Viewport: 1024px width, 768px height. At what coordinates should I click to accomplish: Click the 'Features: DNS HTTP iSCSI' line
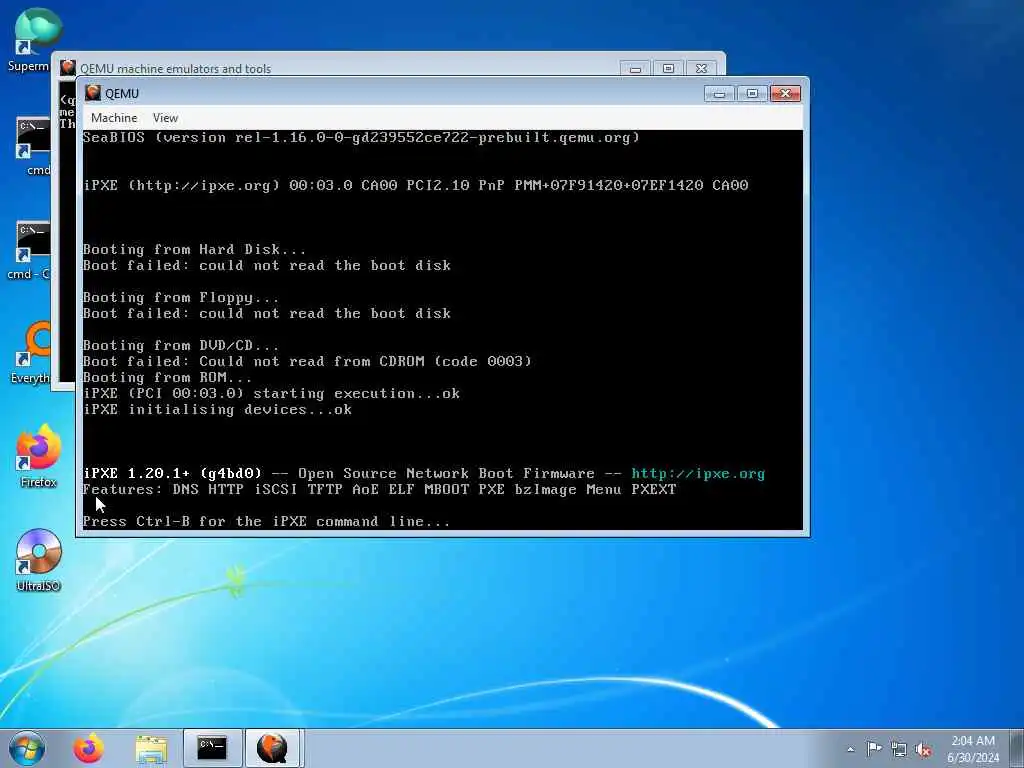pos(379,489)
